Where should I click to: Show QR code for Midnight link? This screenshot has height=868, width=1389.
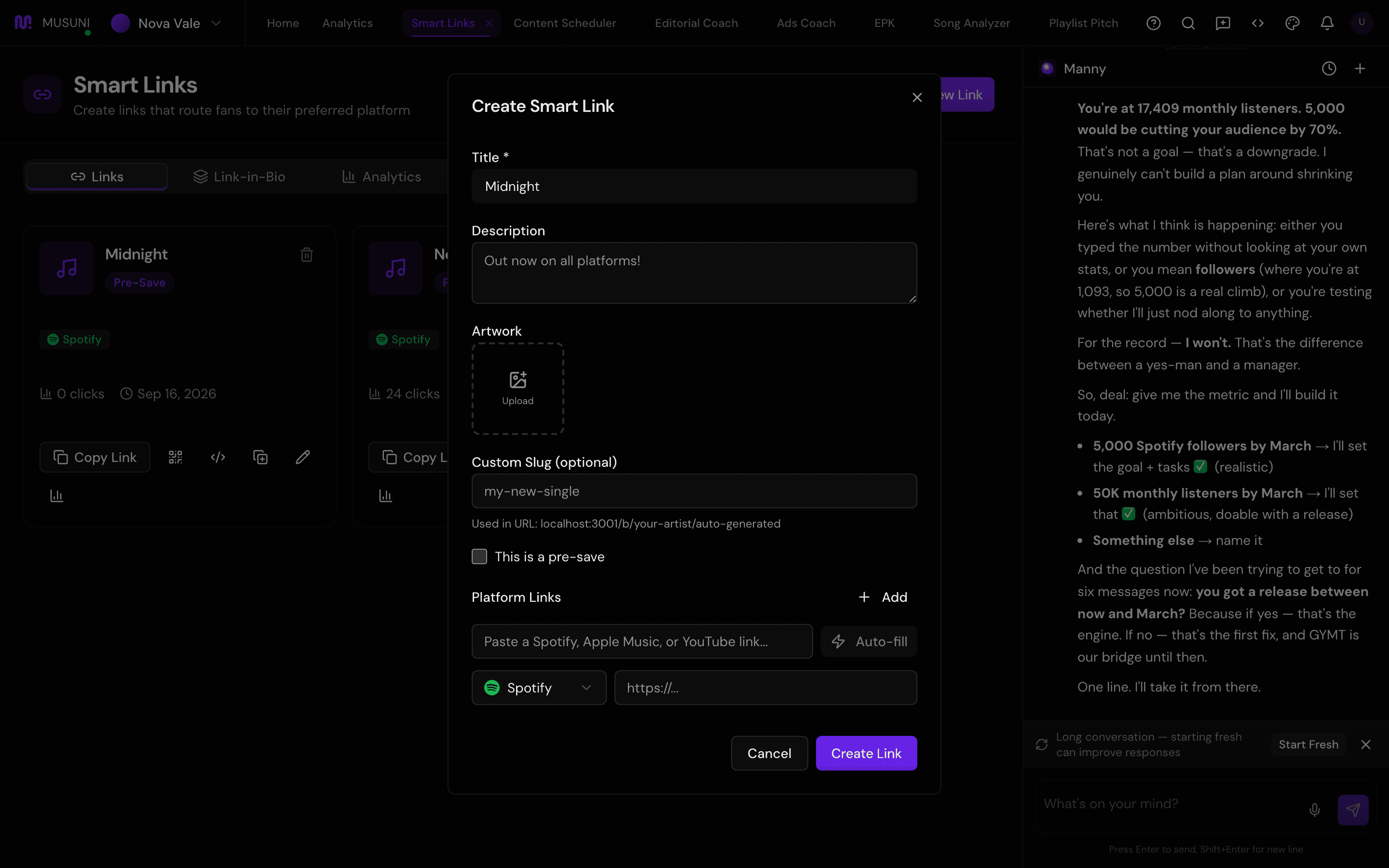176,457
